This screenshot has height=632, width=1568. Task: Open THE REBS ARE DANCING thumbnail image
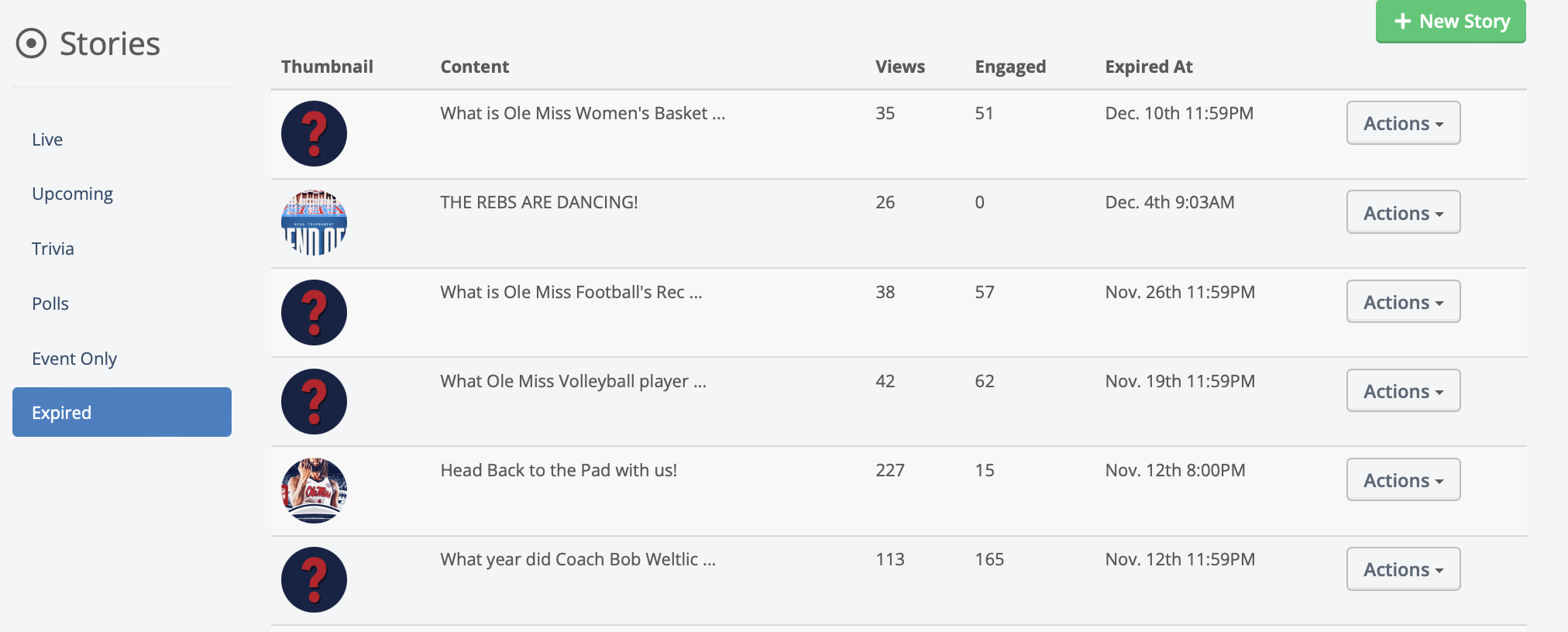pyautogui.click(x=314, y=222)
